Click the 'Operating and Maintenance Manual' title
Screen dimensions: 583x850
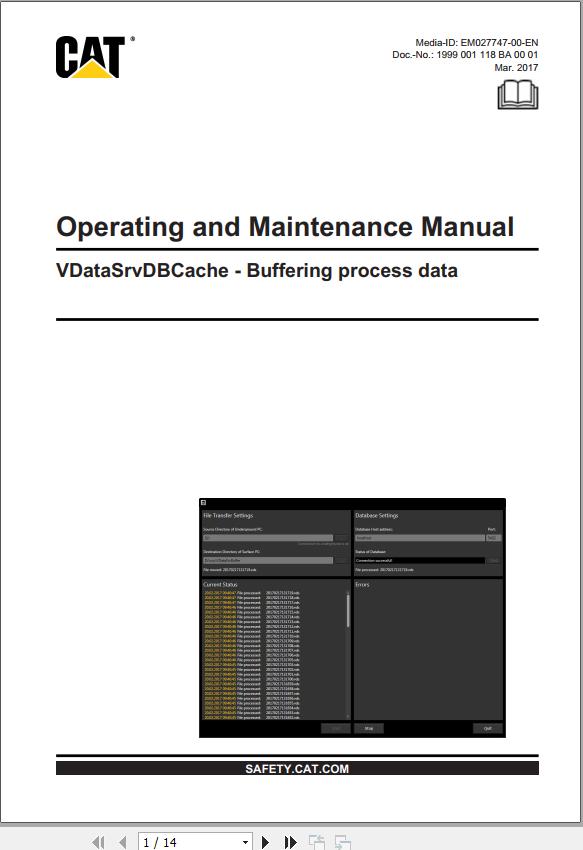click(x=285, y=227)
